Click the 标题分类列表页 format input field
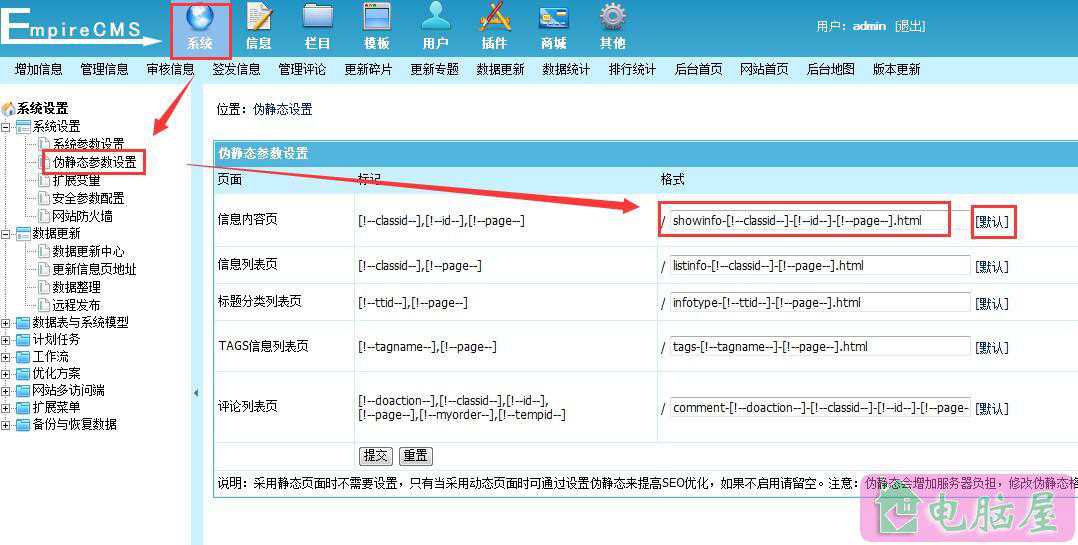1078x545 pixels. 820,302
